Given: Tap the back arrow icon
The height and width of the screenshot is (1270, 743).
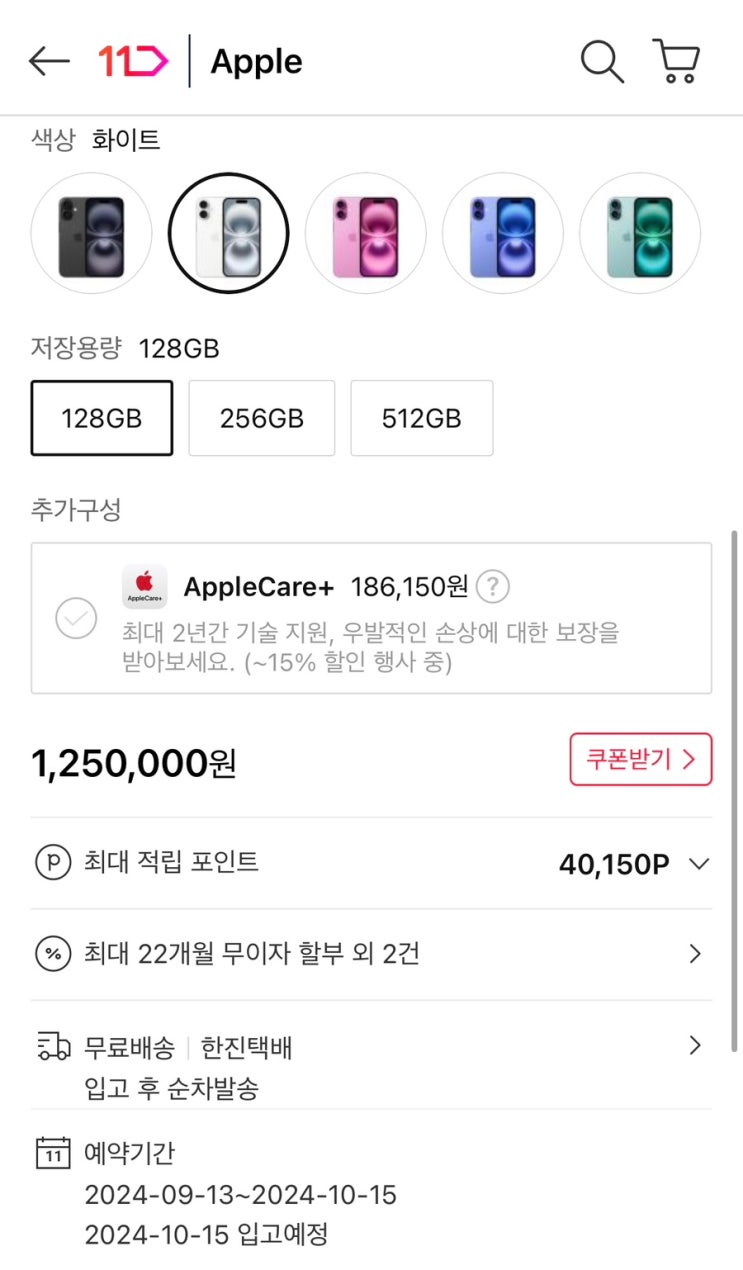Looking at the screenshot, I should (x=49, y=62).
